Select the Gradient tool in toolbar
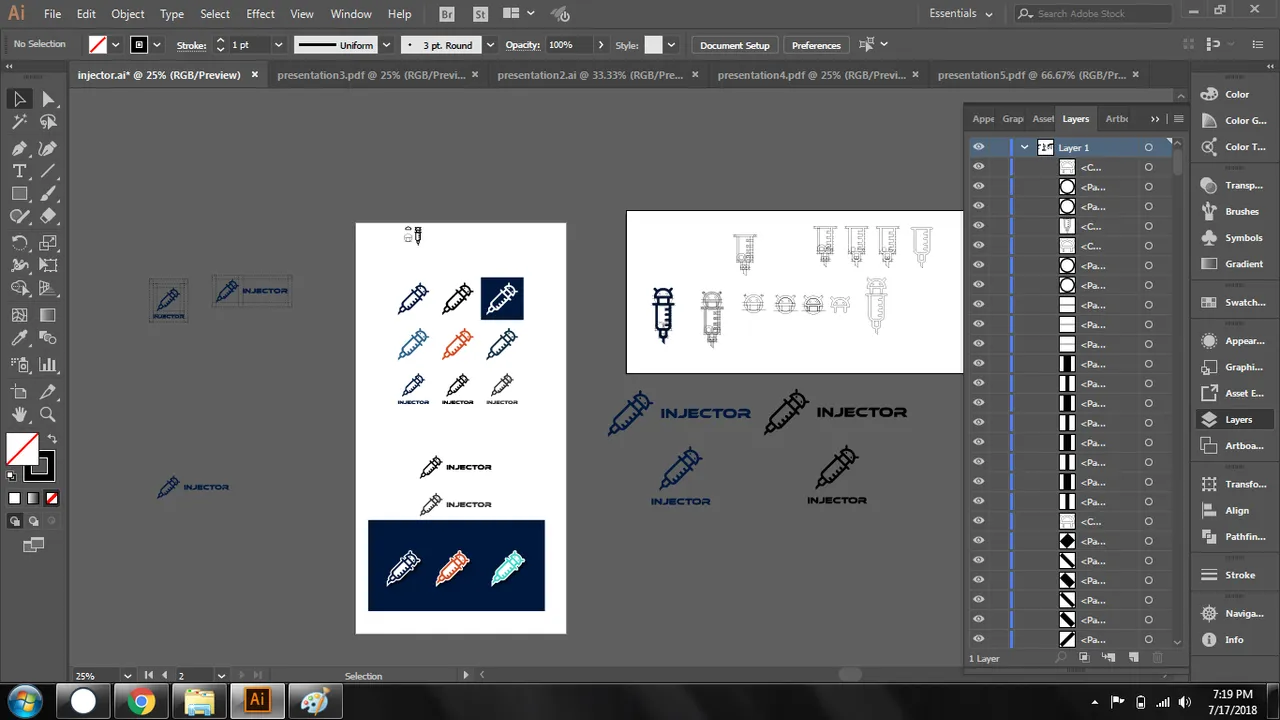The height and width of the screenshot is (720, 1280). click(48, 314)
